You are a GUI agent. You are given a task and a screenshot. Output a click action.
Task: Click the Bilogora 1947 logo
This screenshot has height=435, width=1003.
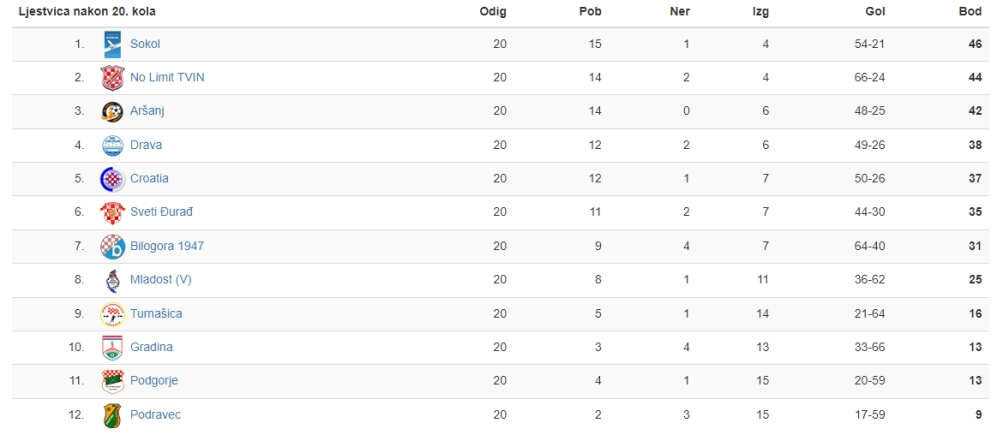point(113,246)
